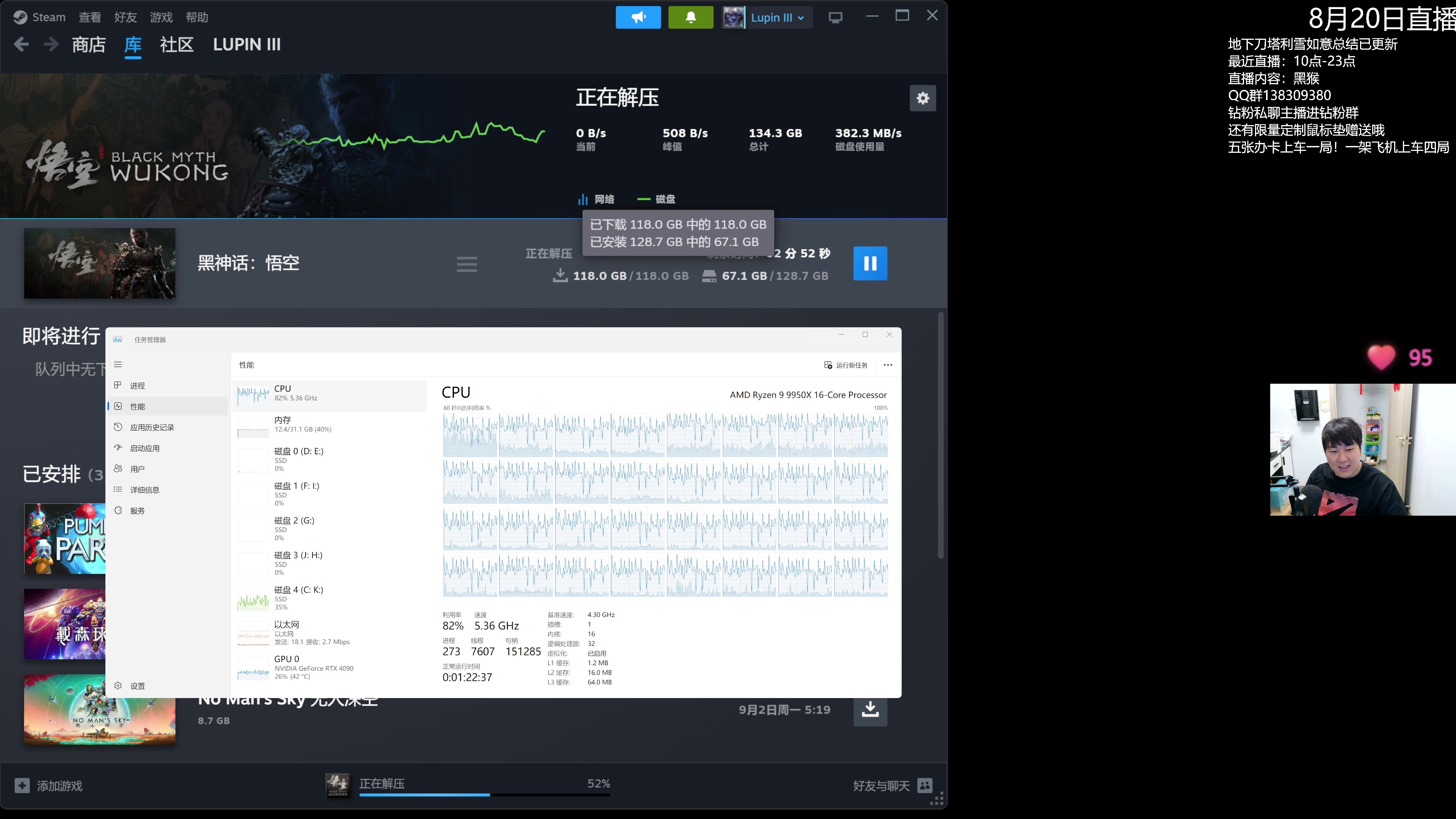
Task: Open 用户 users page in Task Manager
Action: click(x=167, y=469)
